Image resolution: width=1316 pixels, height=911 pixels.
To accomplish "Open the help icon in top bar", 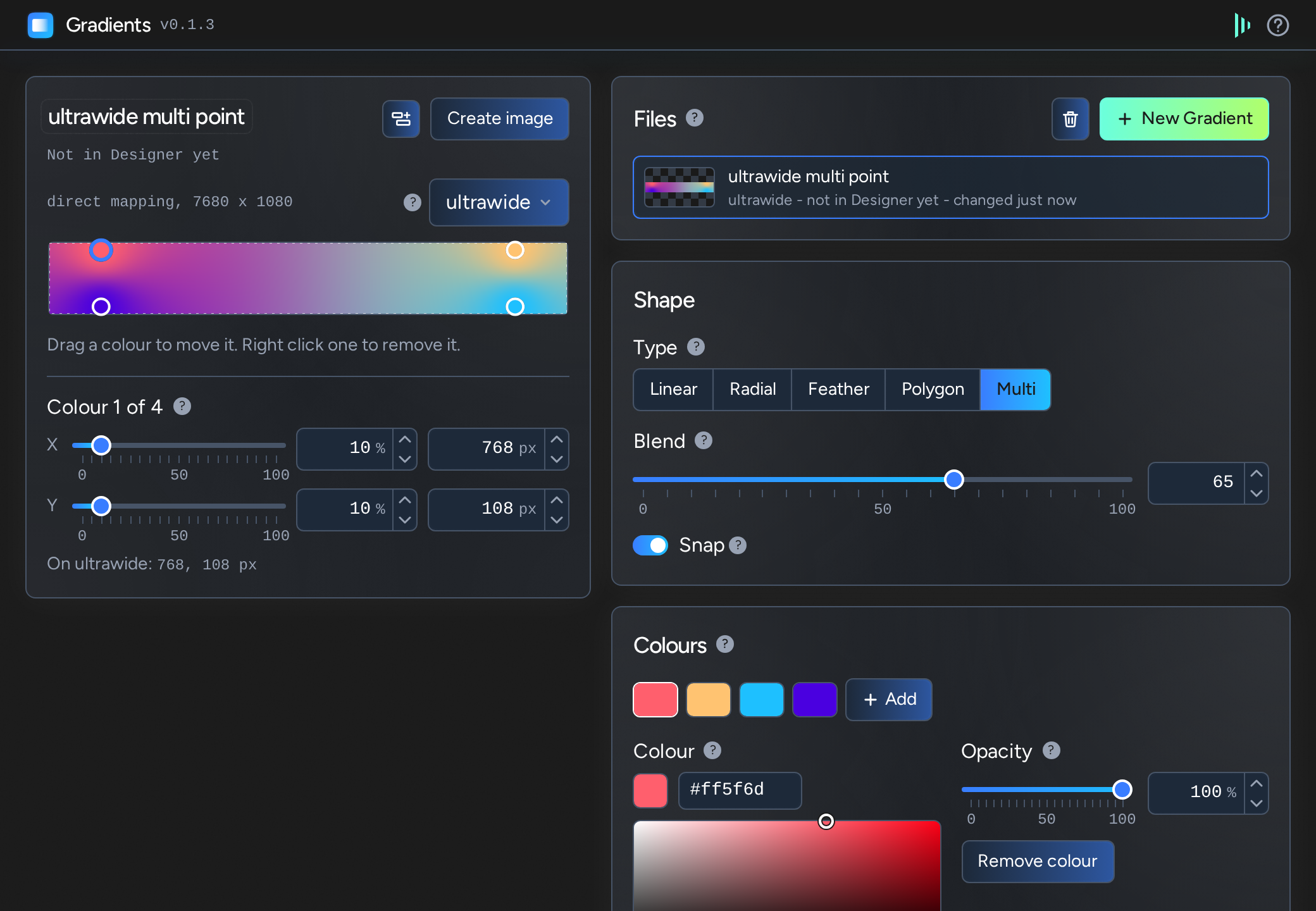I will [1277, 25].
